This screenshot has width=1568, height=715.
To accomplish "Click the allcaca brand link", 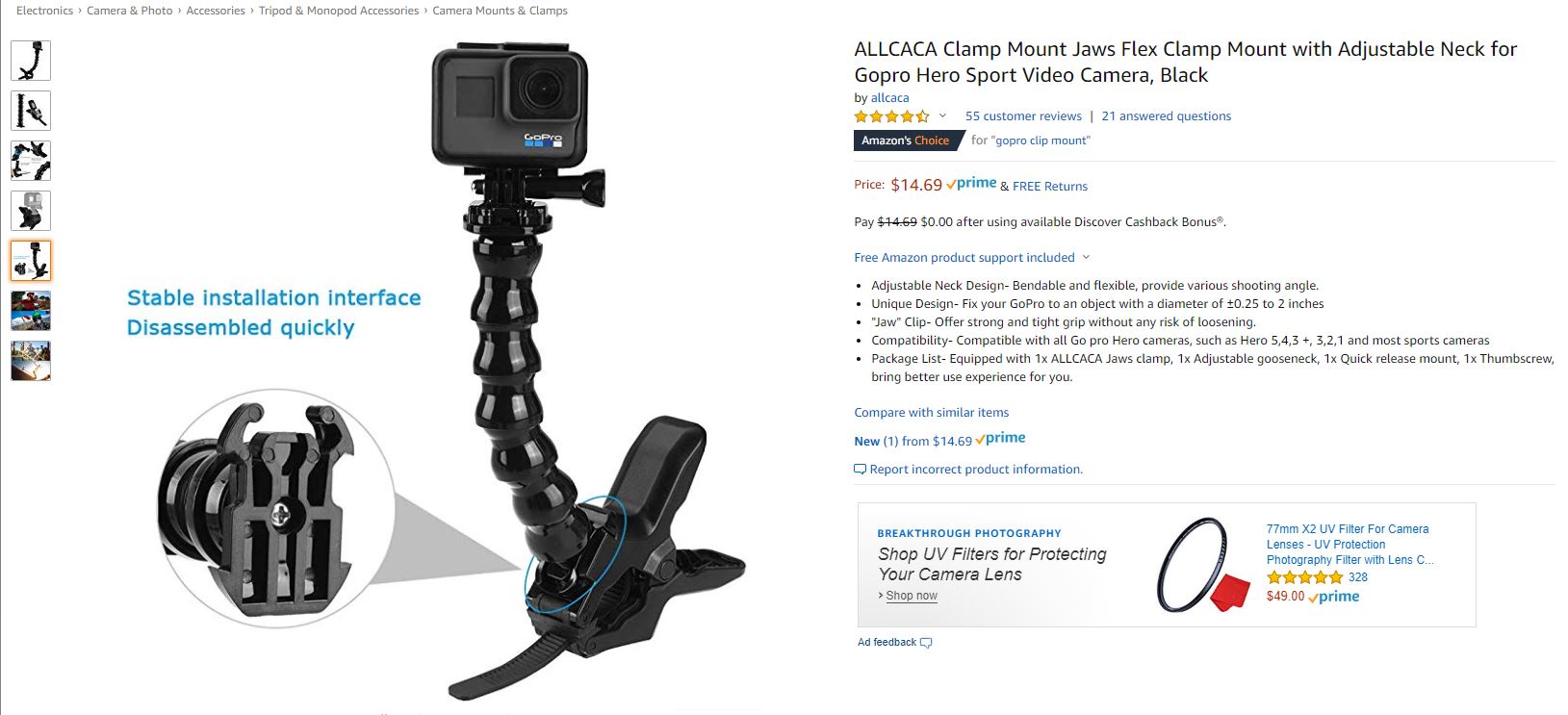I will [x=889, y=97].
